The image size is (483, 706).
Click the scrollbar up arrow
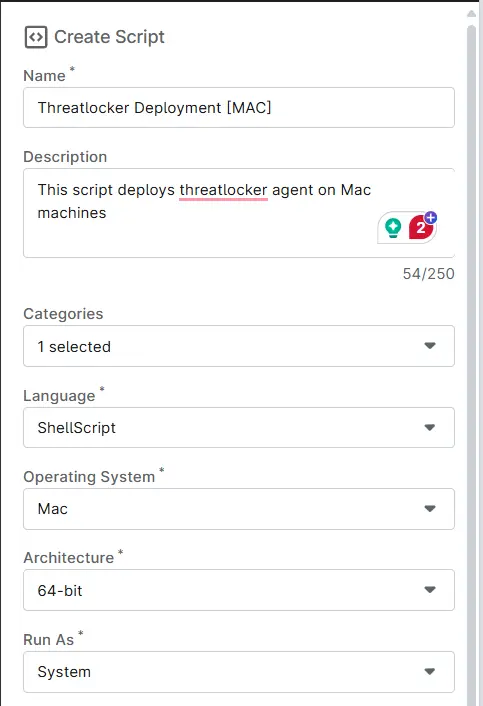(x=471, y=14)
